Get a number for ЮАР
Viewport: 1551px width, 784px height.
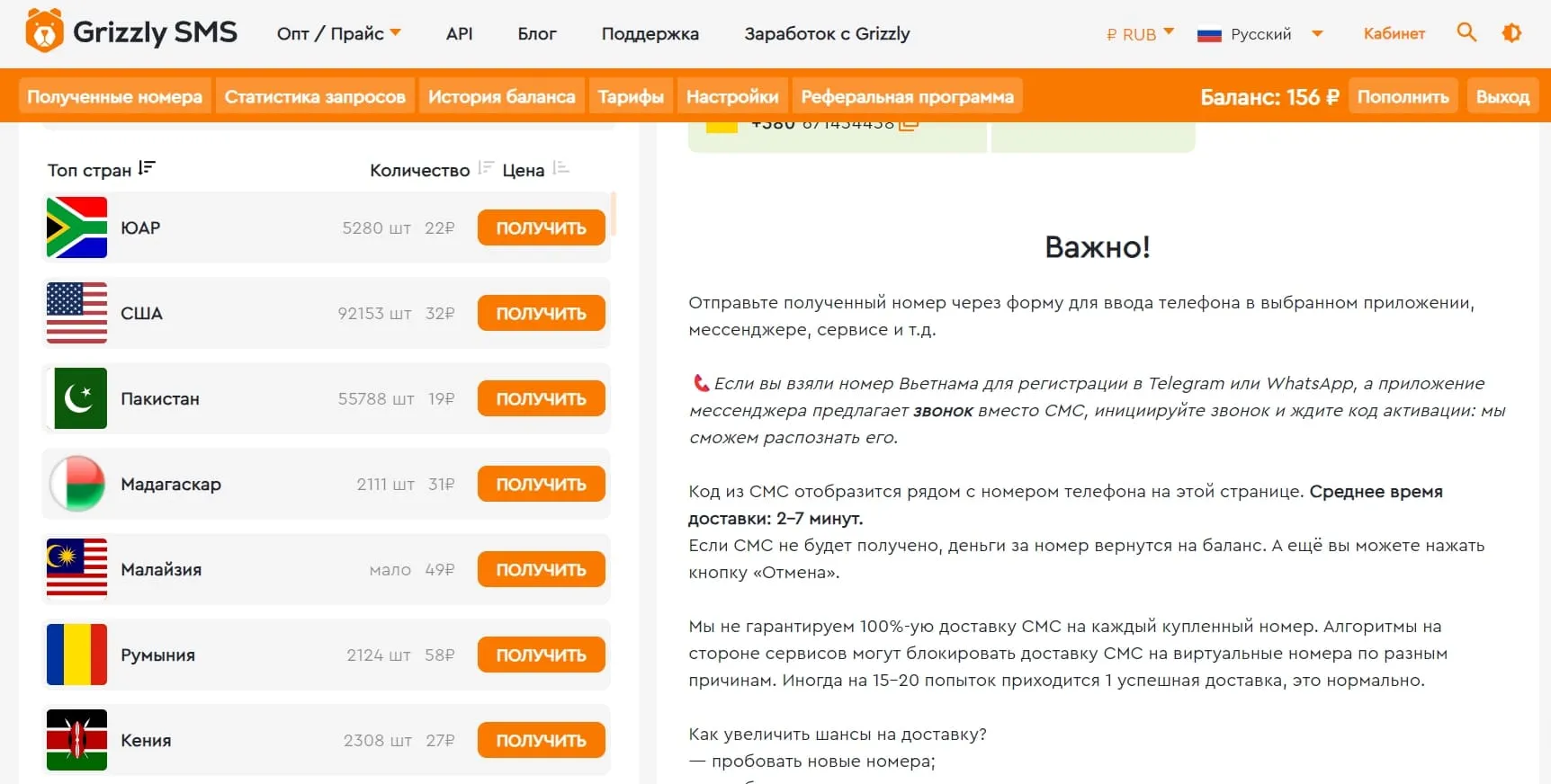click(x=541, y=227)
